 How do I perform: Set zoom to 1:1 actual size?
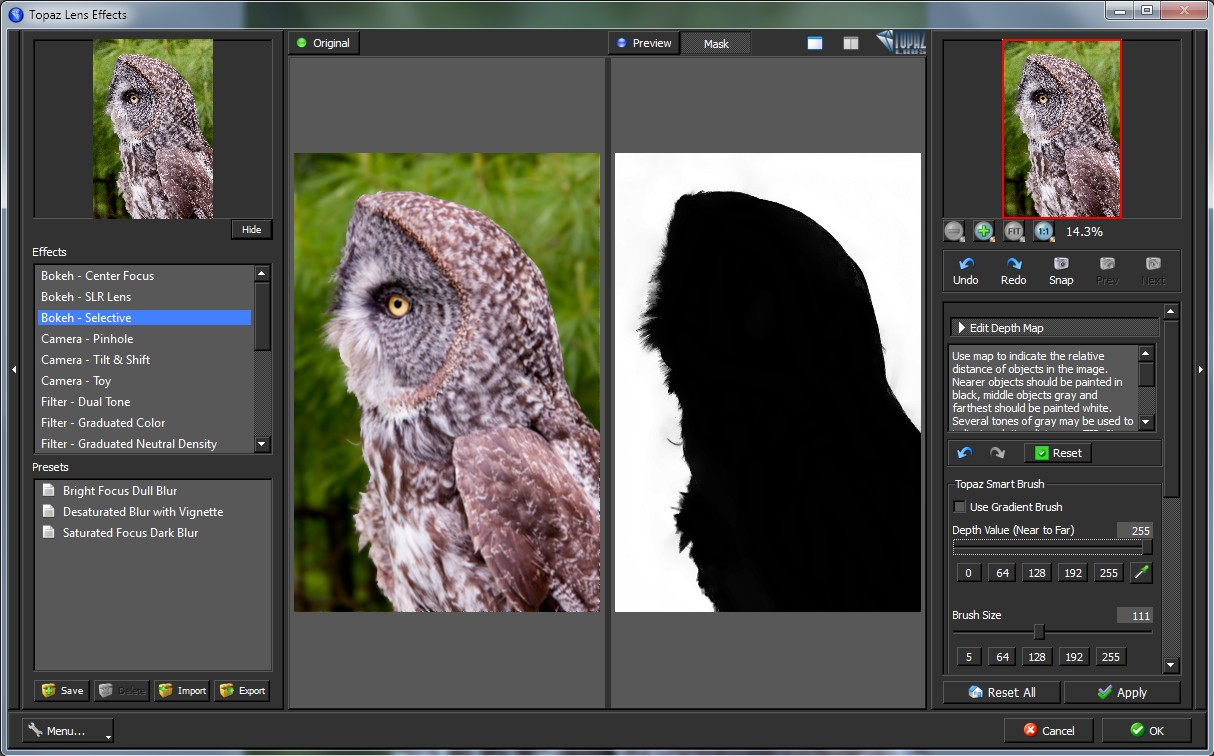tap(1044, 231)
